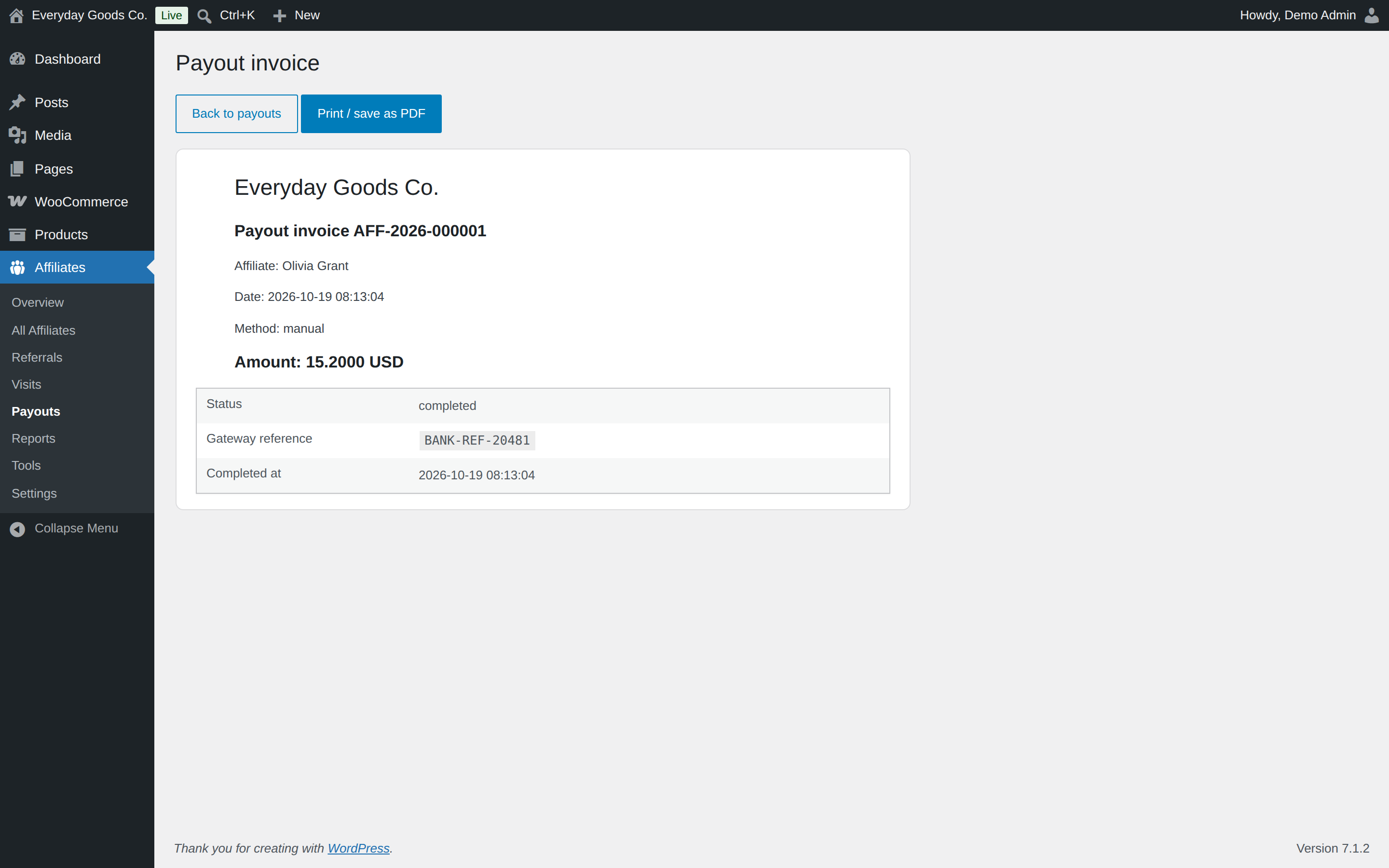Click Howdy, Demo Admin account text
The image size is (1389, 868).
click(x=1298, y=15)
